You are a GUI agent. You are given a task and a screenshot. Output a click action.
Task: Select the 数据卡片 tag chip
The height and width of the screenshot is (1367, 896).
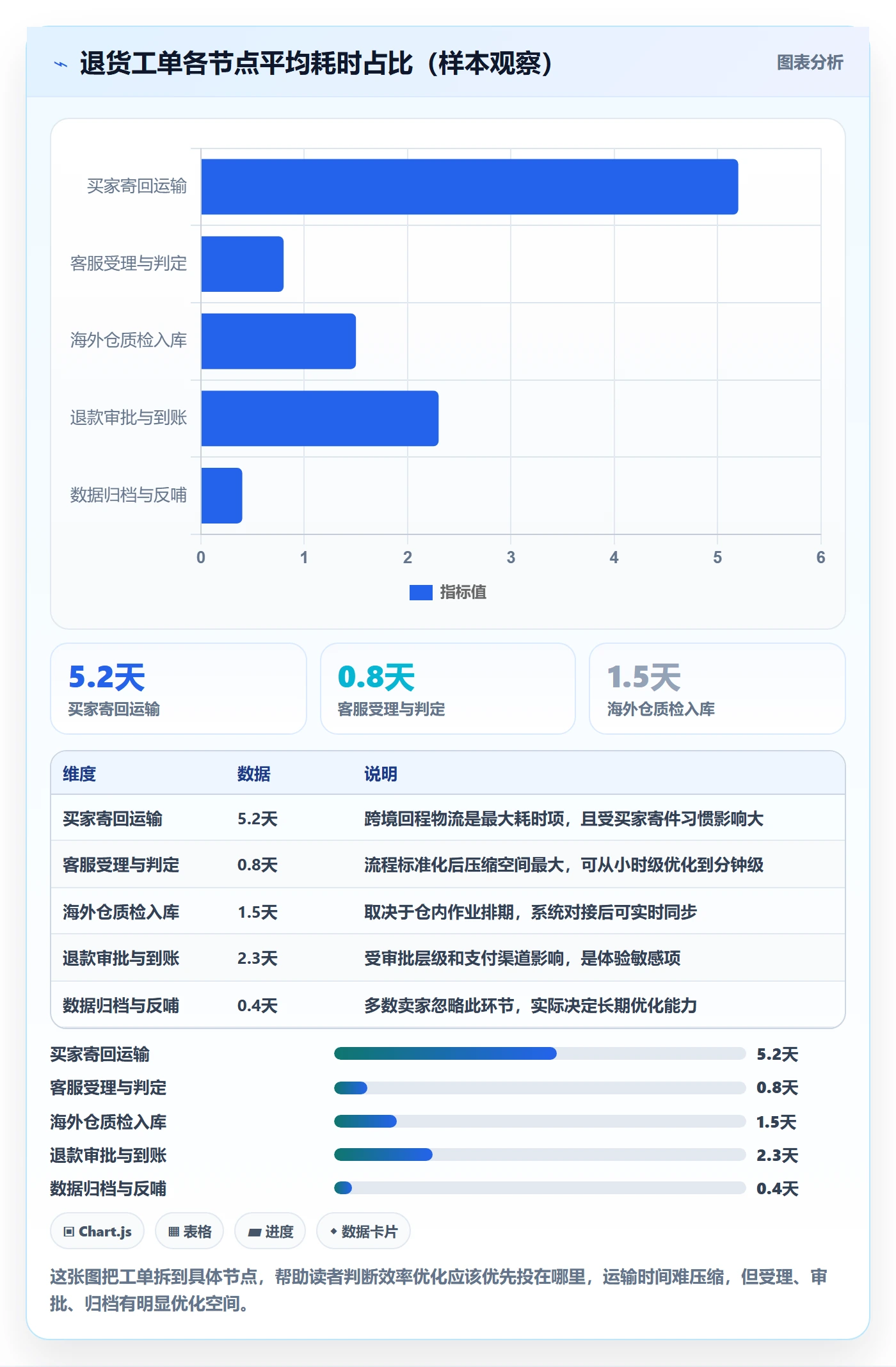click(364, 1231)
